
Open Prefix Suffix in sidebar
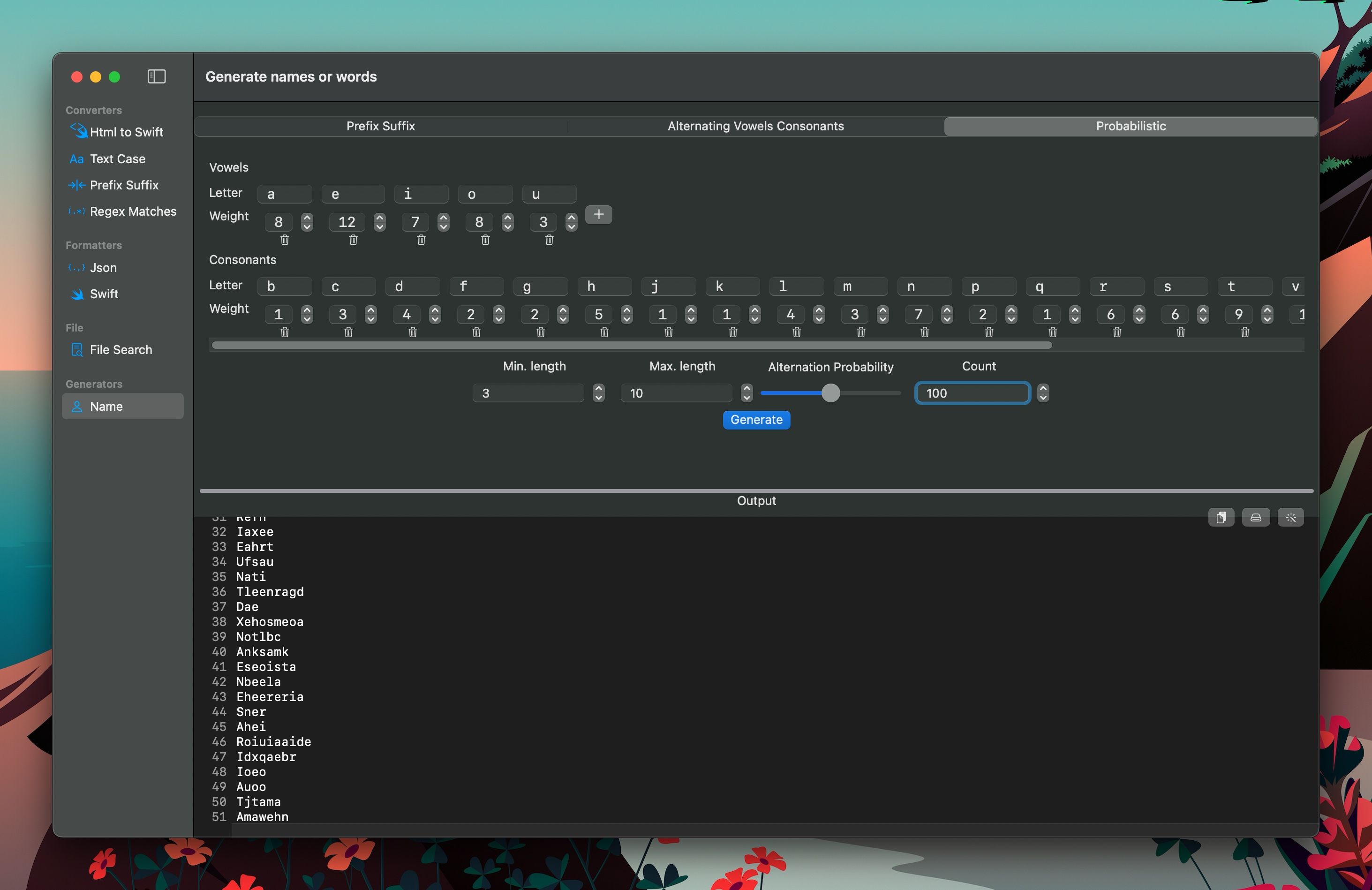pyautogui.click(x=122, y=185)
